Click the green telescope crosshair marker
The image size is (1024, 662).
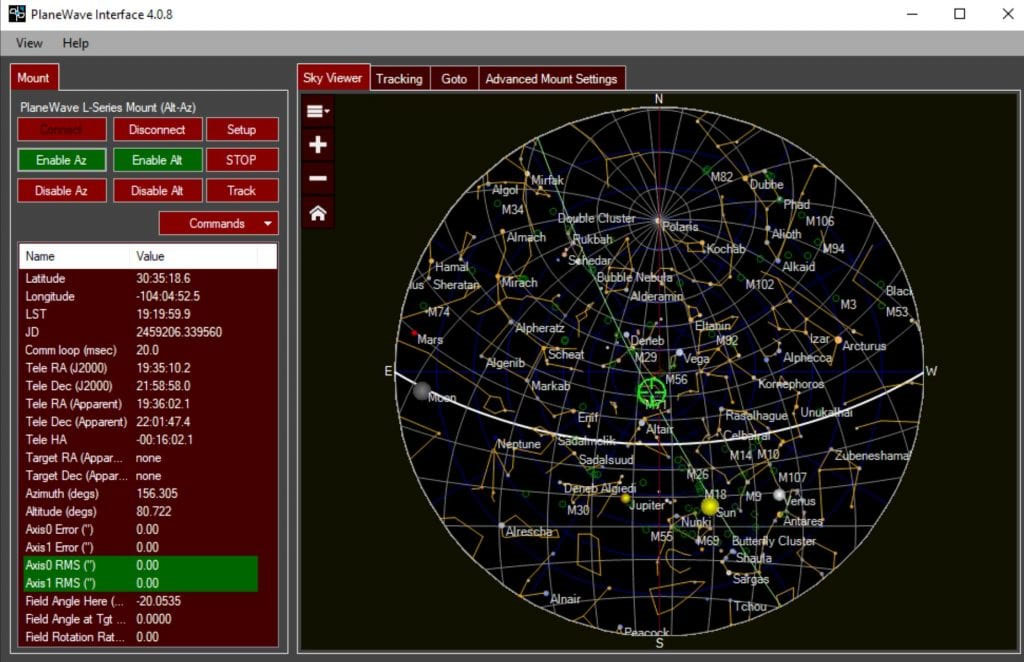(652, 391)
